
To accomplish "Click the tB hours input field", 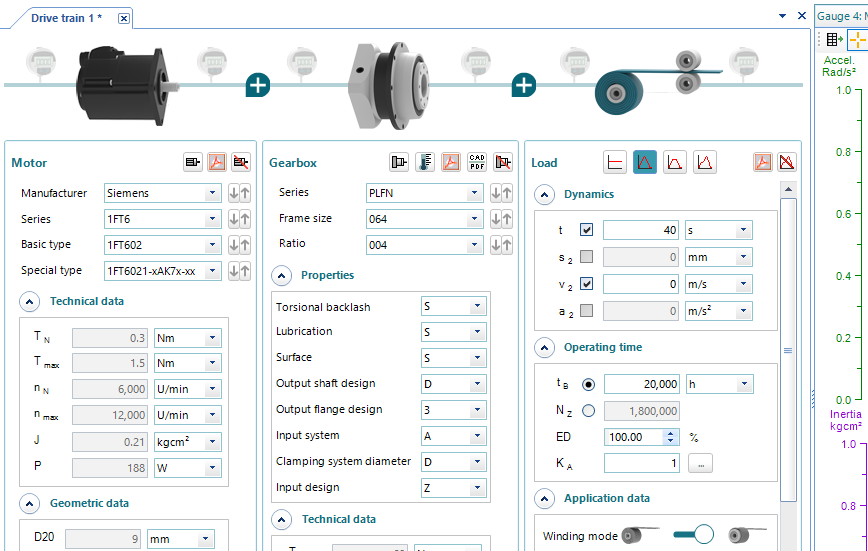I will (642, 384).
